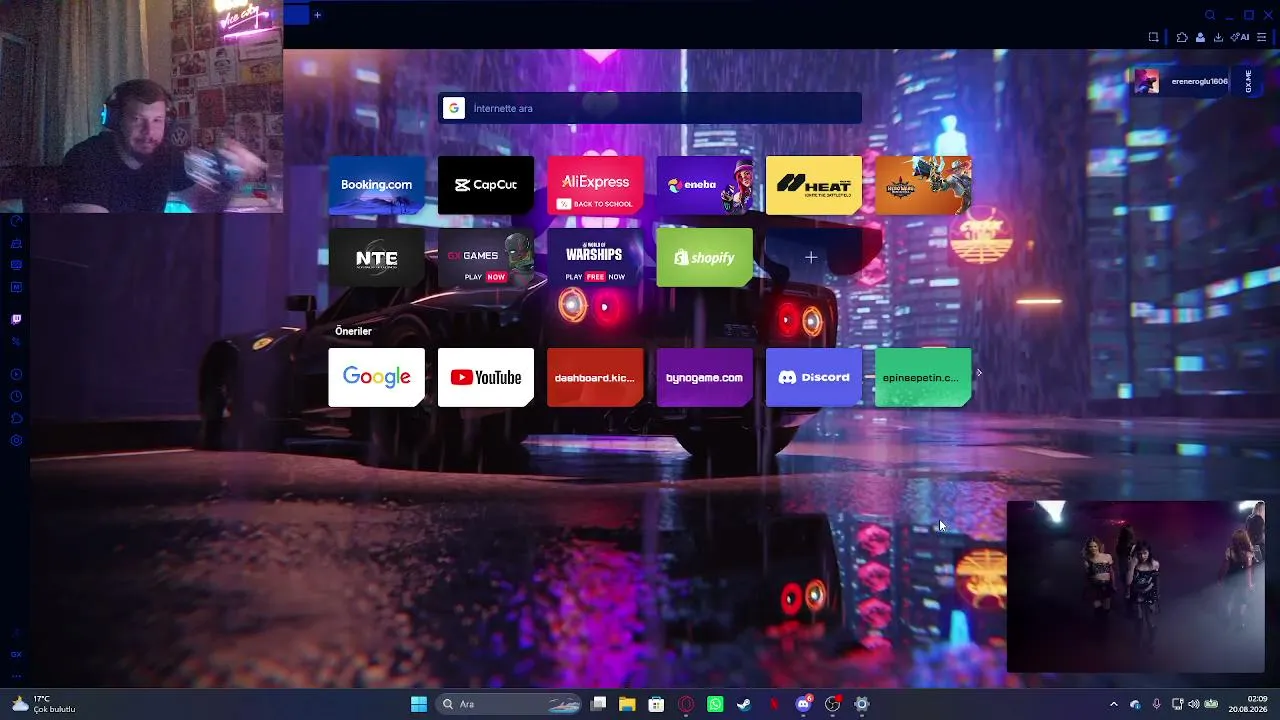Viewport: 1280px width, 720px height.
Task: Open the YouTube suggestion tile
Action: (486, 377)
